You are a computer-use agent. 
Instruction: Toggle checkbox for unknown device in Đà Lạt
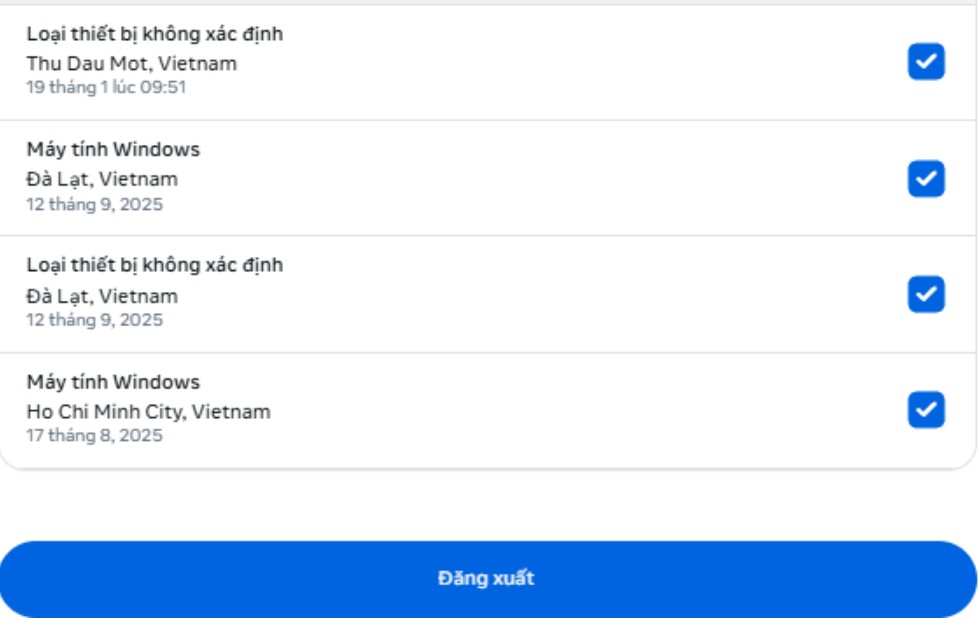point(926,295)
